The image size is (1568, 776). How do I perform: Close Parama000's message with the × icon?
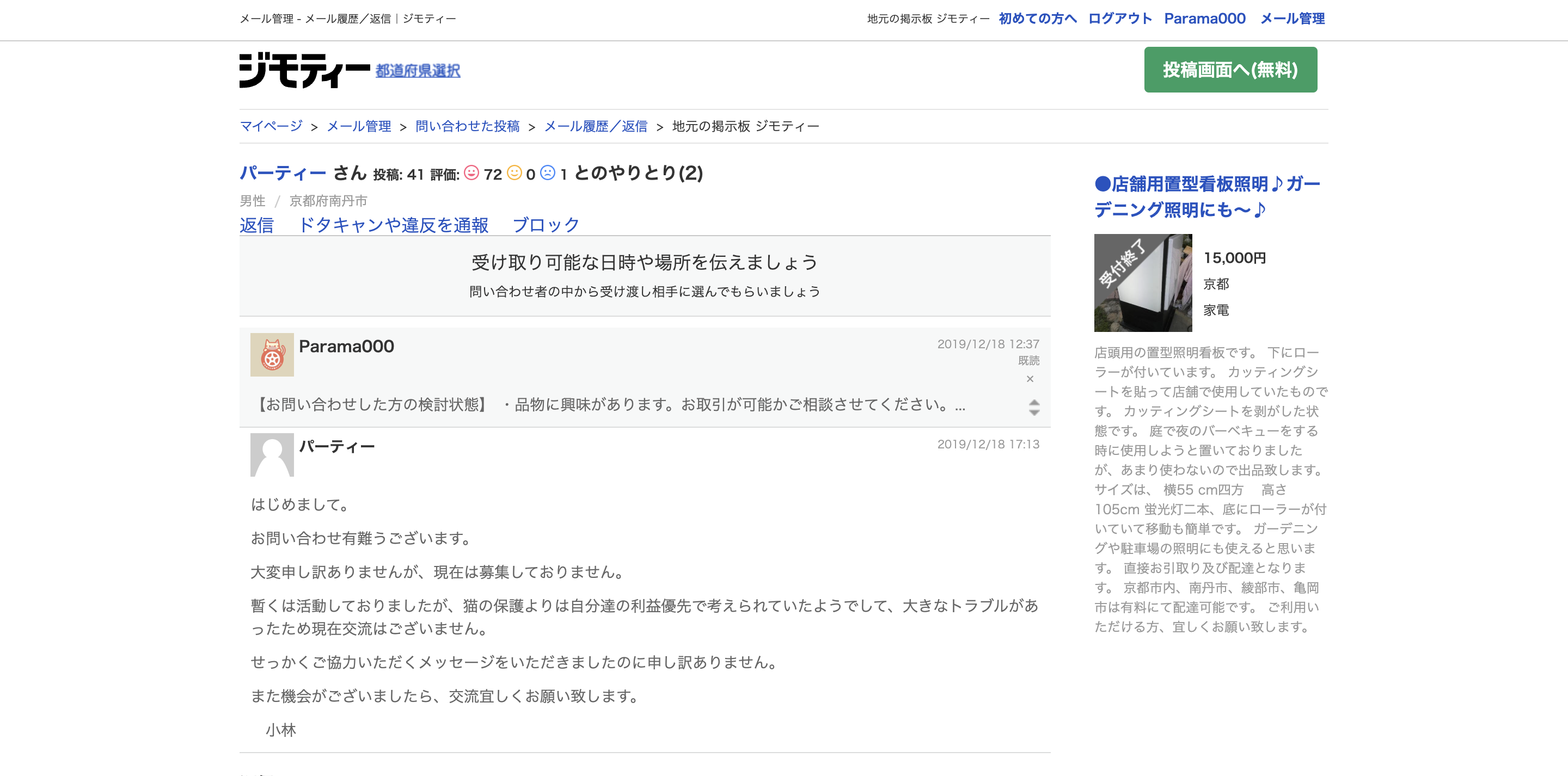coord(1030,379)
